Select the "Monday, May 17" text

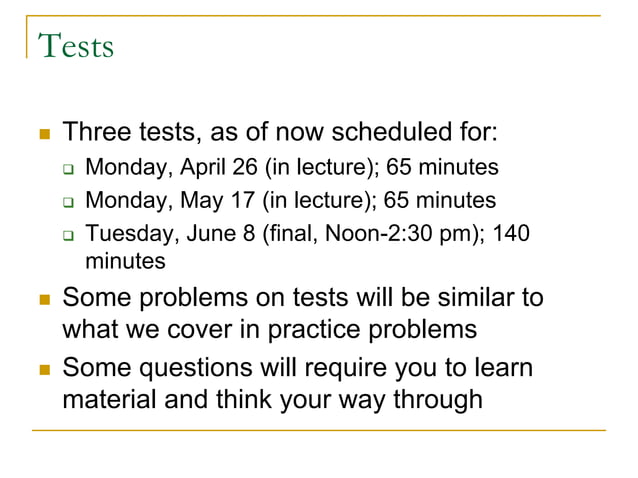coord(170,201)
